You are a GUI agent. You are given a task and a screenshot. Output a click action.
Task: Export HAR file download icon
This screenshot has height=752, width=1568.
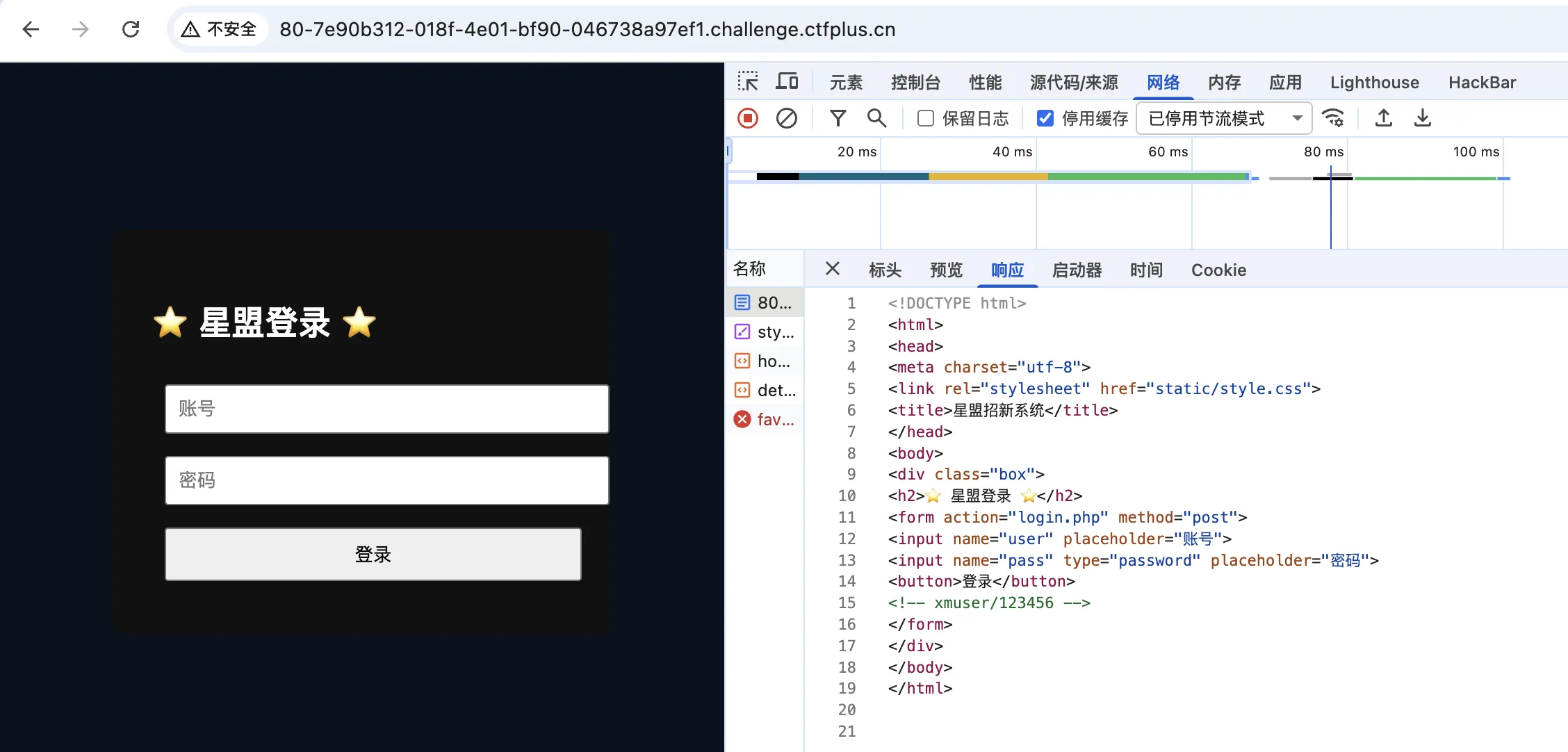pos(1422,118)
